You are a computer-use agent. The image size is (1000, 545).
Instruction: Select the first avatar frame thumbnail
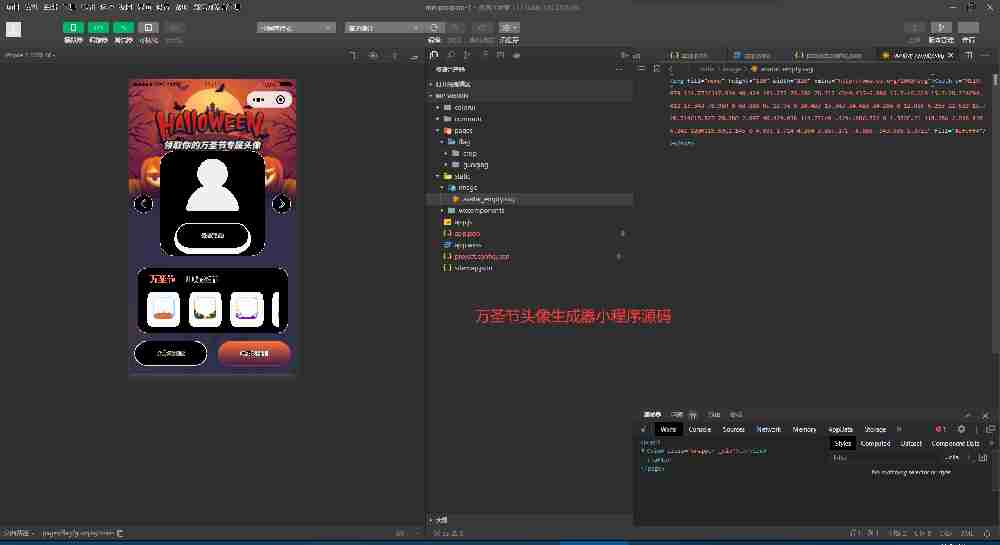tap(163, 309)
